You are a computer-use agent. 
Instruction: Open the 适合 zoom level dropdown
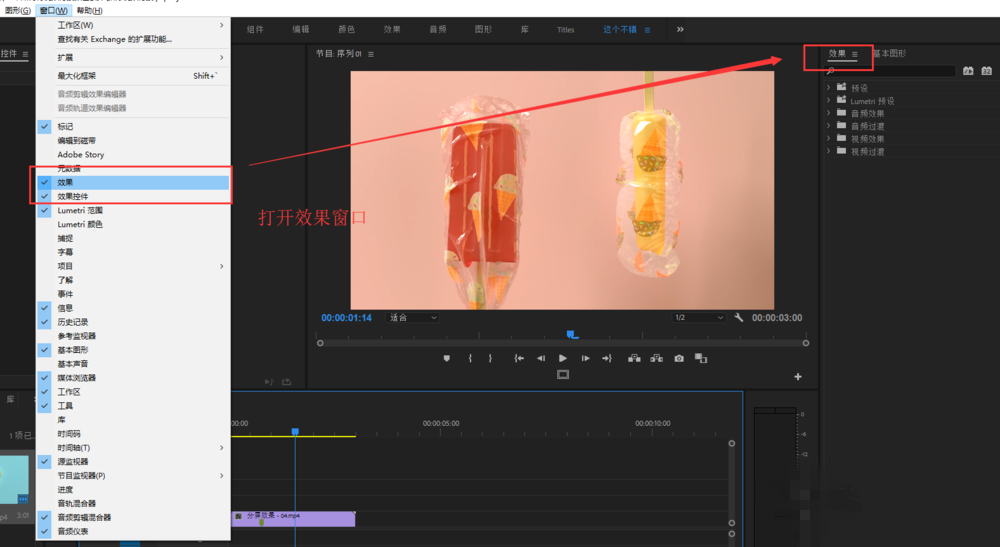[413, 317]
